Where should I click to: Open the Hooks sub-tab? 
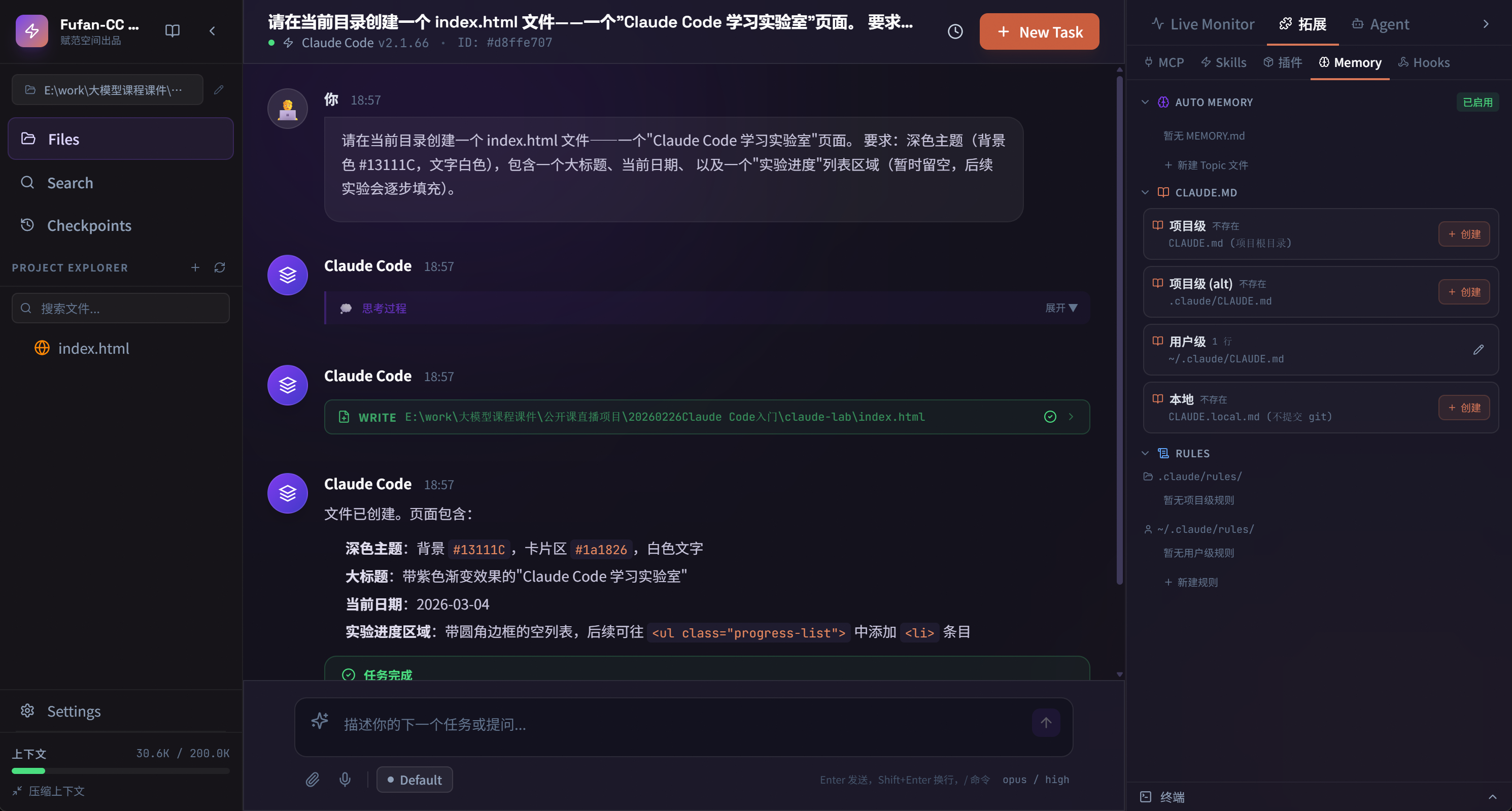click(1424, 62)
